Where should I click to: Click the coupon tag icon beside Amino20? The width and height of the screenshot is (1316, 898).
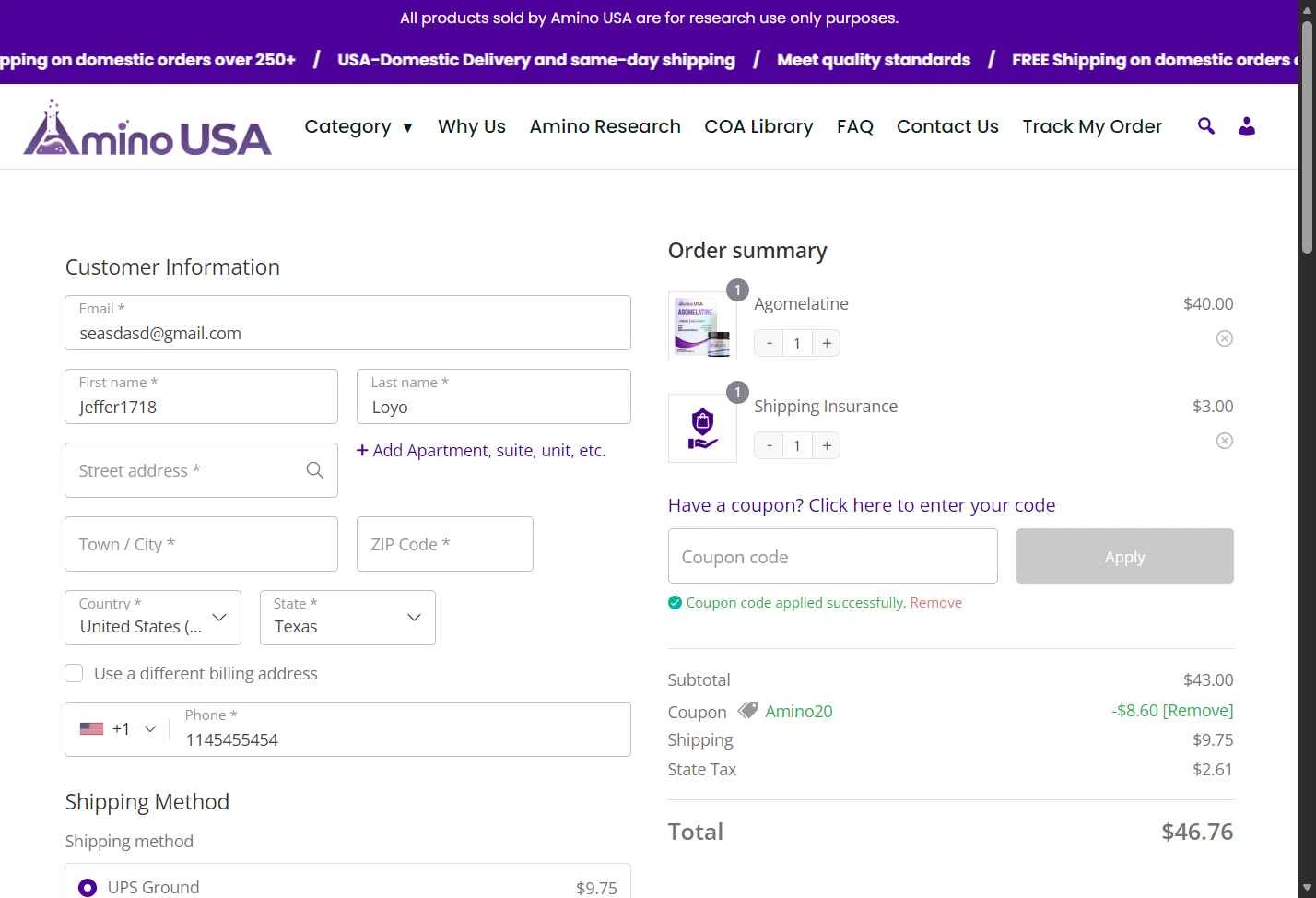click(747, 710)
